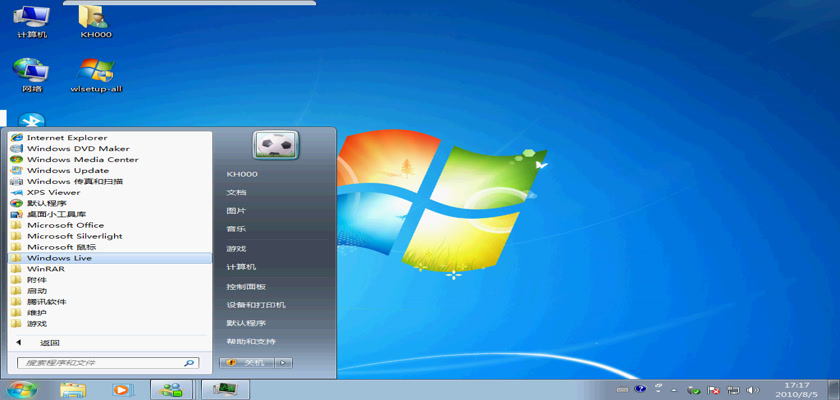Click the network tray icon
The height and width of the screenshot is (400, 840).
click(x=733, y=390)
